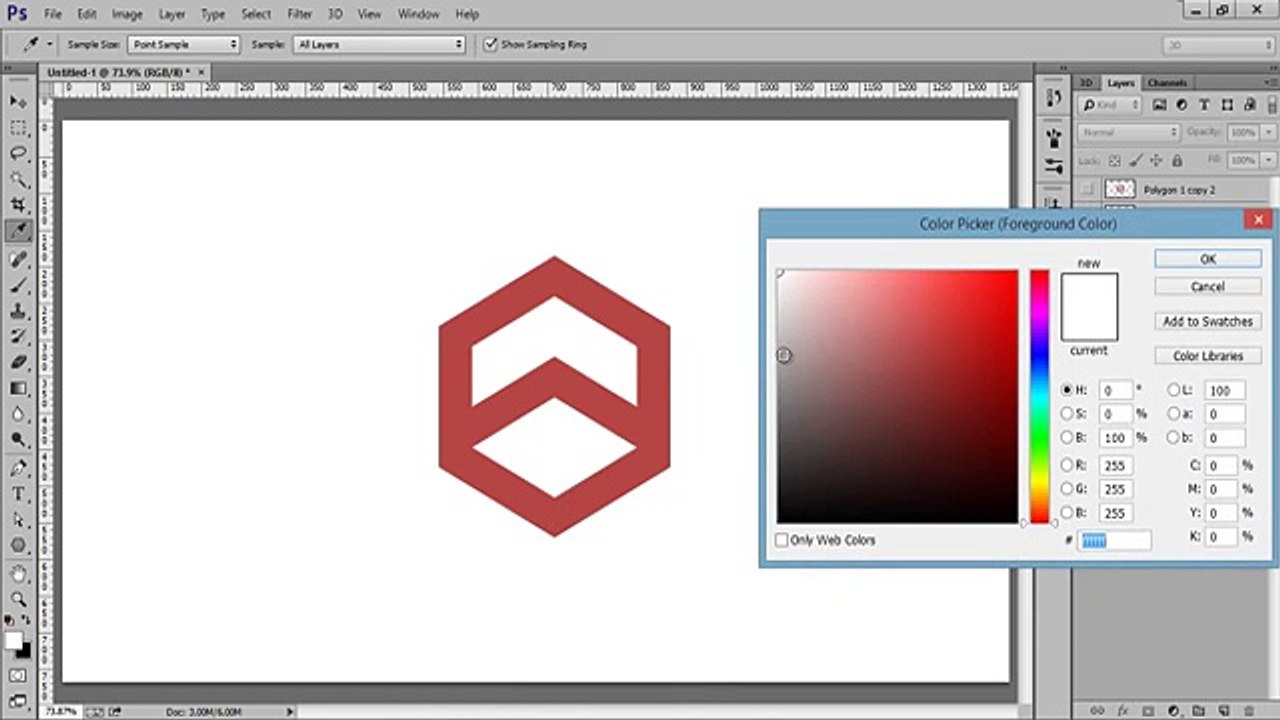Open the layer Kind filter dropdown
The width and height of the screenshot is (1280, 720).
tap(1110, 105)
